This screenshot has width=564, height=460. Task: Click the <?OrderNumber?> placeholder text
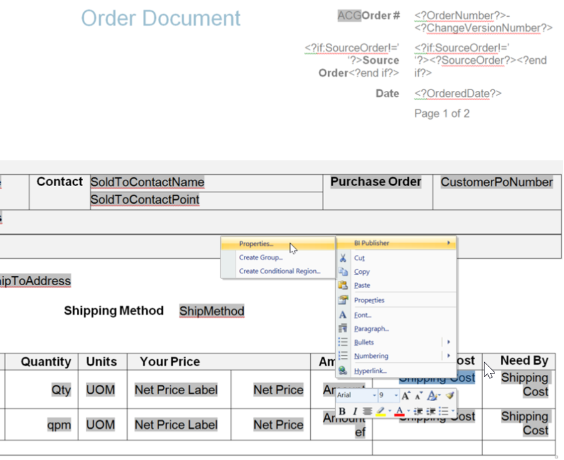[x=459, y=16]
